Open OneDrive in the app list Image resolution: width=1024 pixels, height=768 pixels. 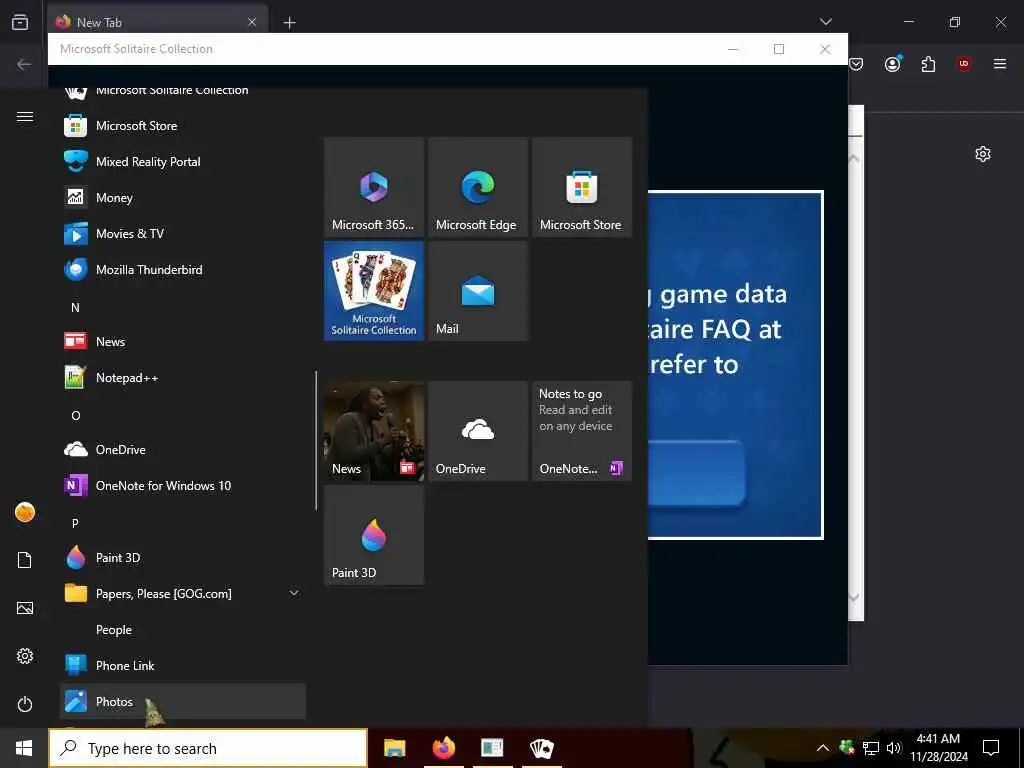pos(182,449)
